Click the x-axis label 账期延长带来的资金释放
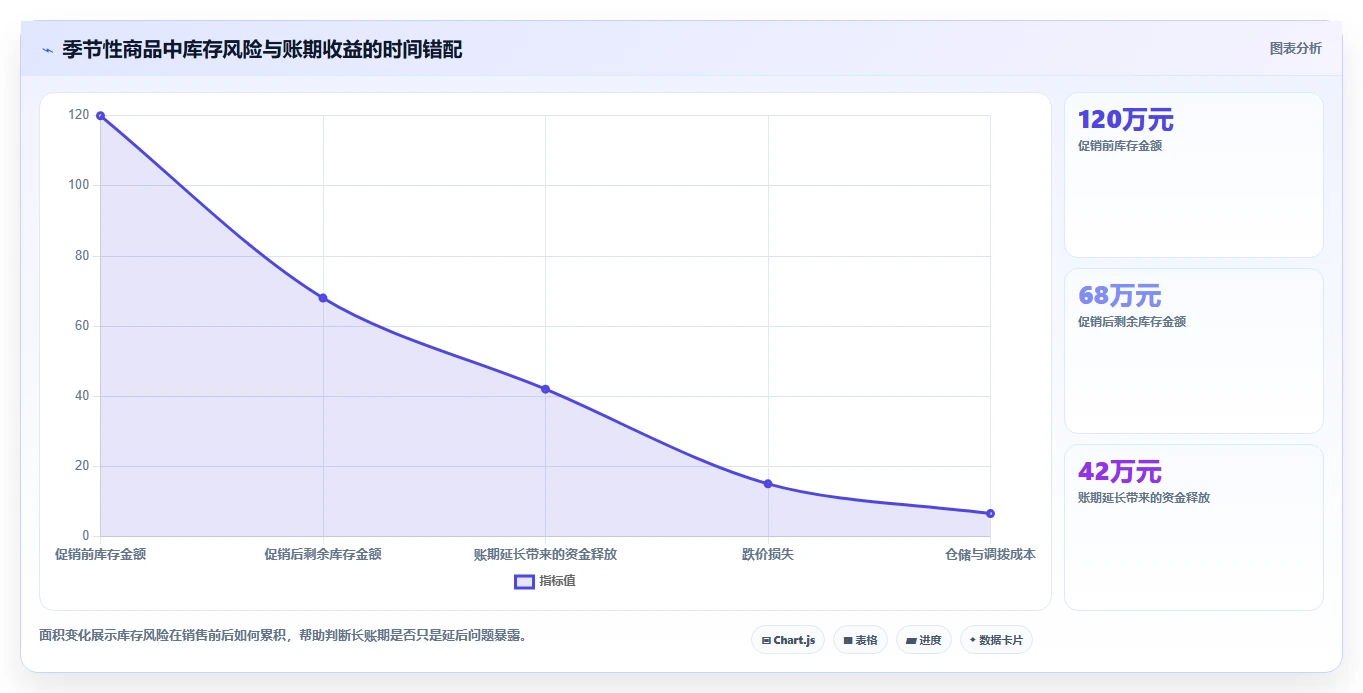 (545, 554)
